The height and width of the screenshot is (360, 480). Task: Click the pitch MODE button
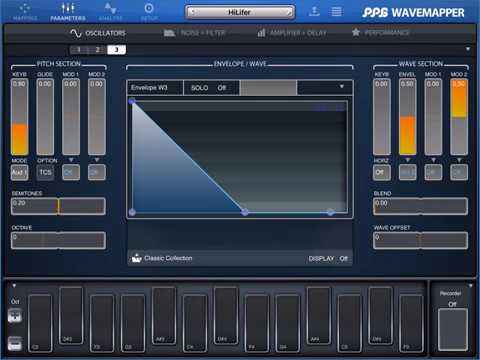pos(19,172)
